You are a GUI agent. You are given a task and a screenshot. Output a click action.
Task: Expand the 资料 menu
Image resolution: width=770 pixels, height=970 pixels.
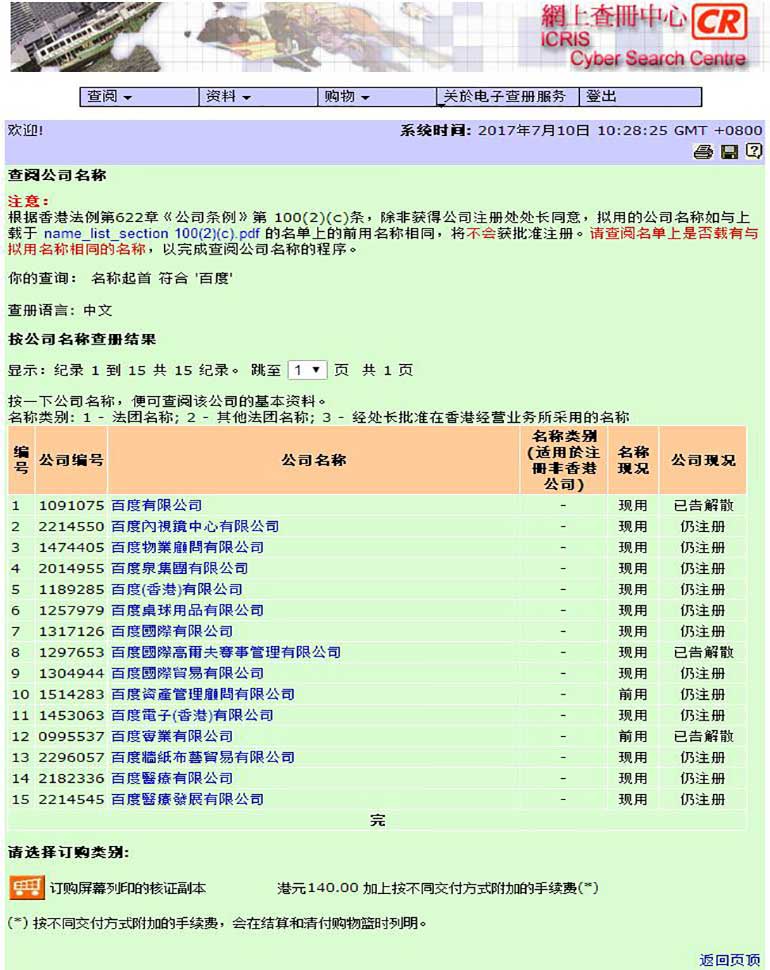click(x=228, y=97)
